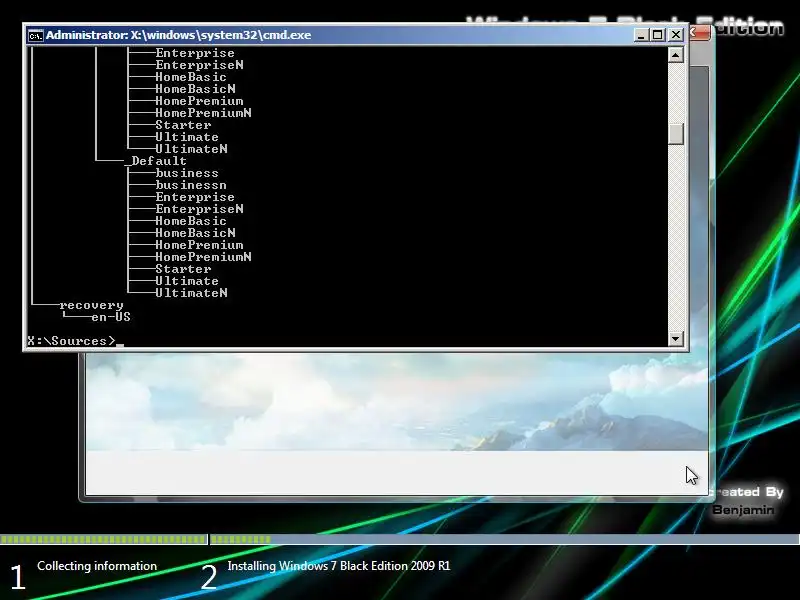This screenshot has width=800, height=600.
Task: Click the Starter entry under _Default
Action: [183, 269]
